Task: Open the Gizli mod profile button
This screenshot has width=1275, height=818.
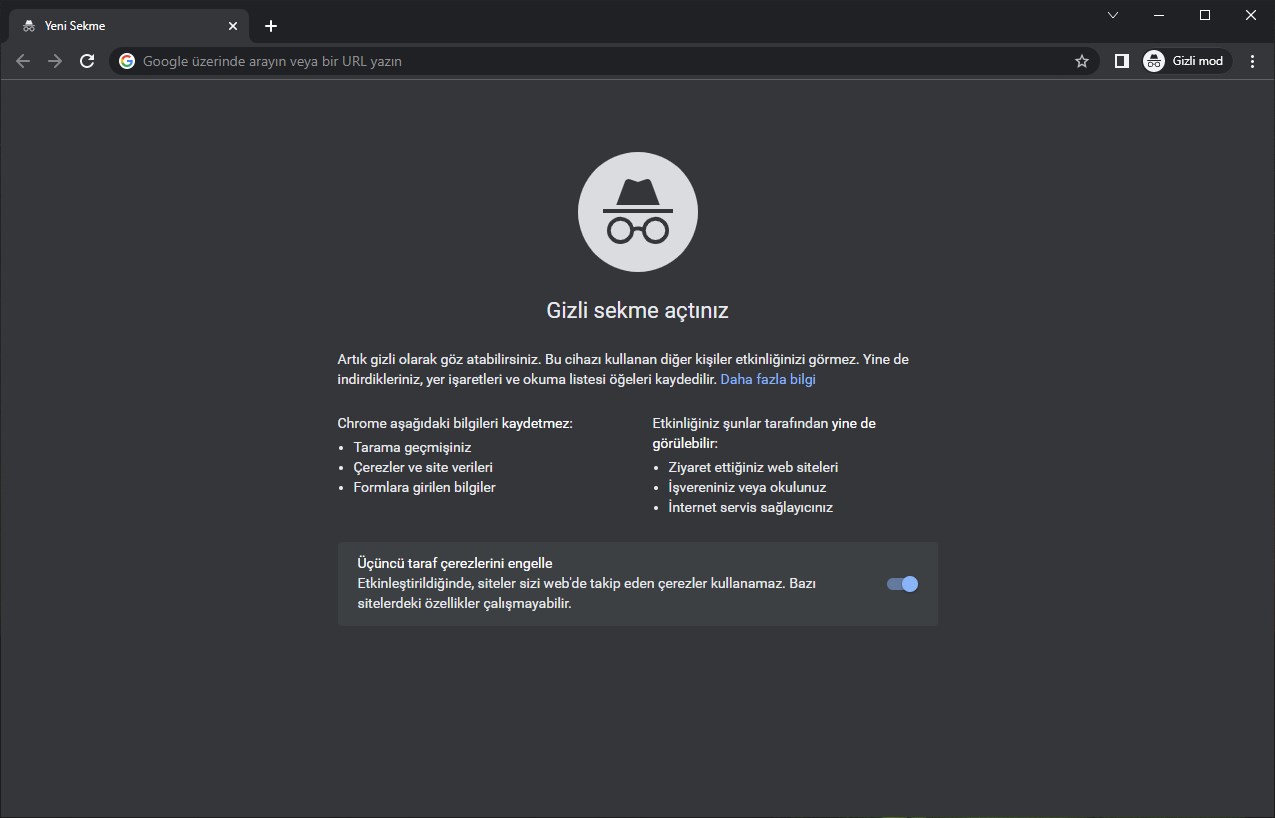Action: [x=1187, y=61]
